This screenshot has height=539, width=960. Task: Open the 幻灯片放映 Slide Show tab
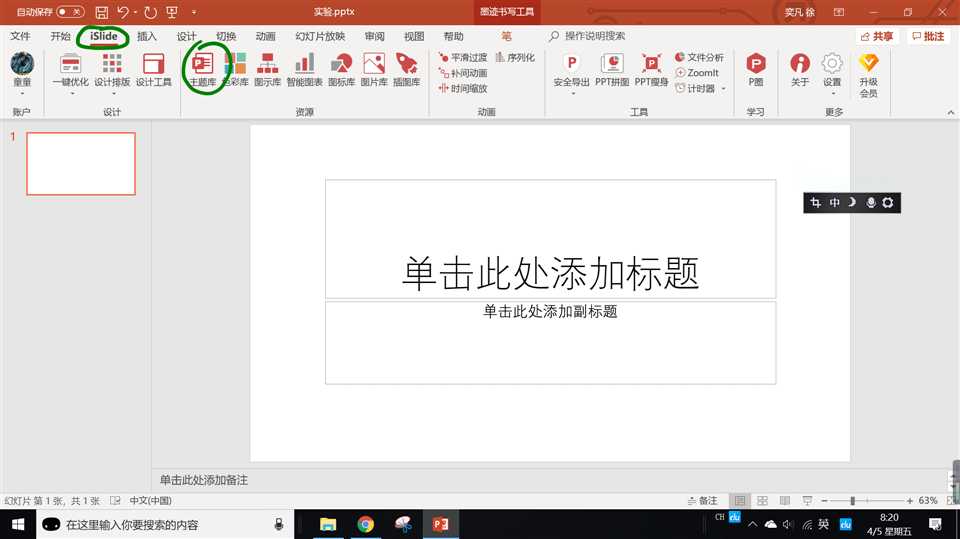click(x=320, y=36)
